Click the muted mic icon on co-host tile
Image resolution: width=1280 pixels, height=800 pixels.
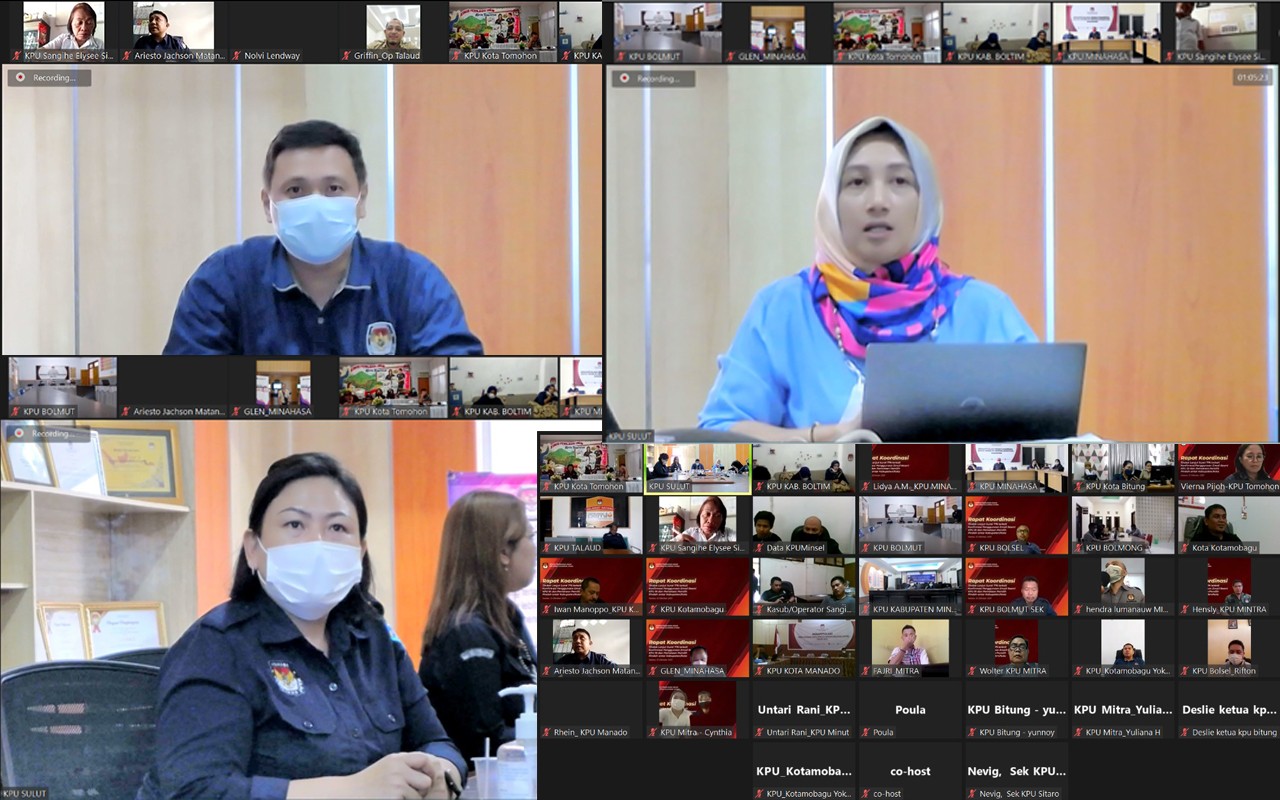coord(866,794)
